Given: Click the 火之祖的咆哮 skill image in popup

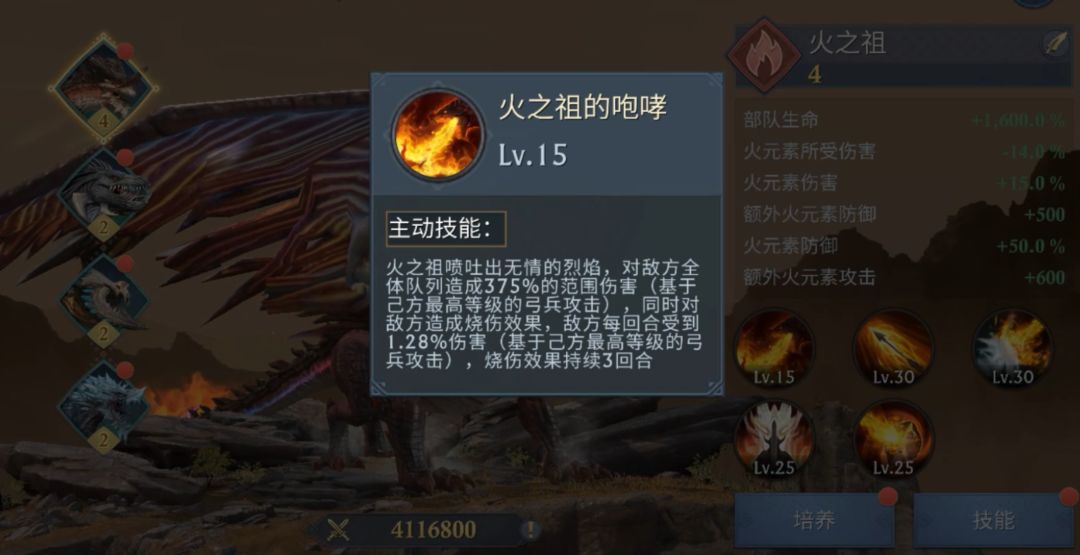Looking at the screenshot, I should coord(437,134).
